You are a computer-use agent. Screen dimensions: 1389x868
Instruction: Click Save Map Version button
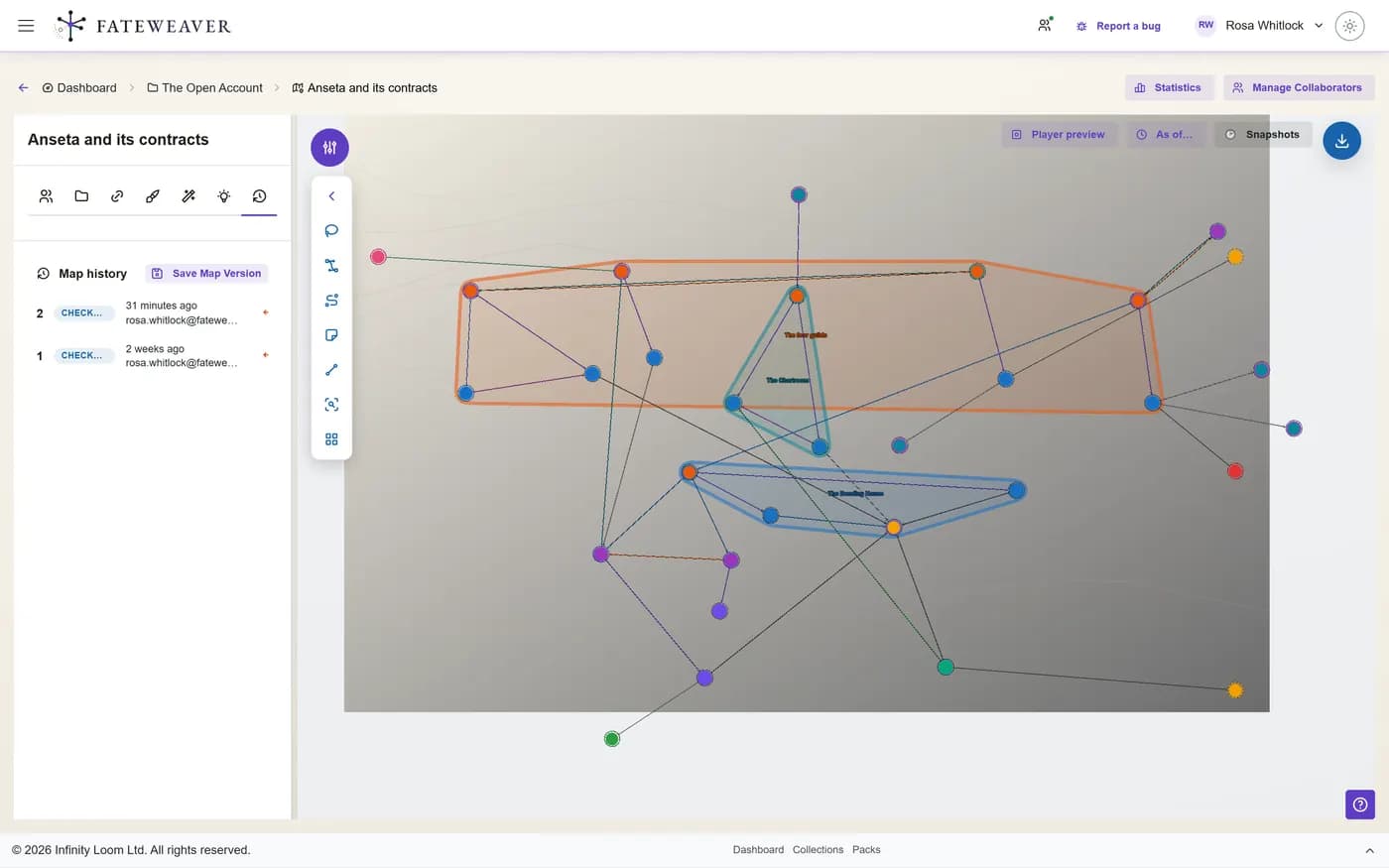[207, 274]
